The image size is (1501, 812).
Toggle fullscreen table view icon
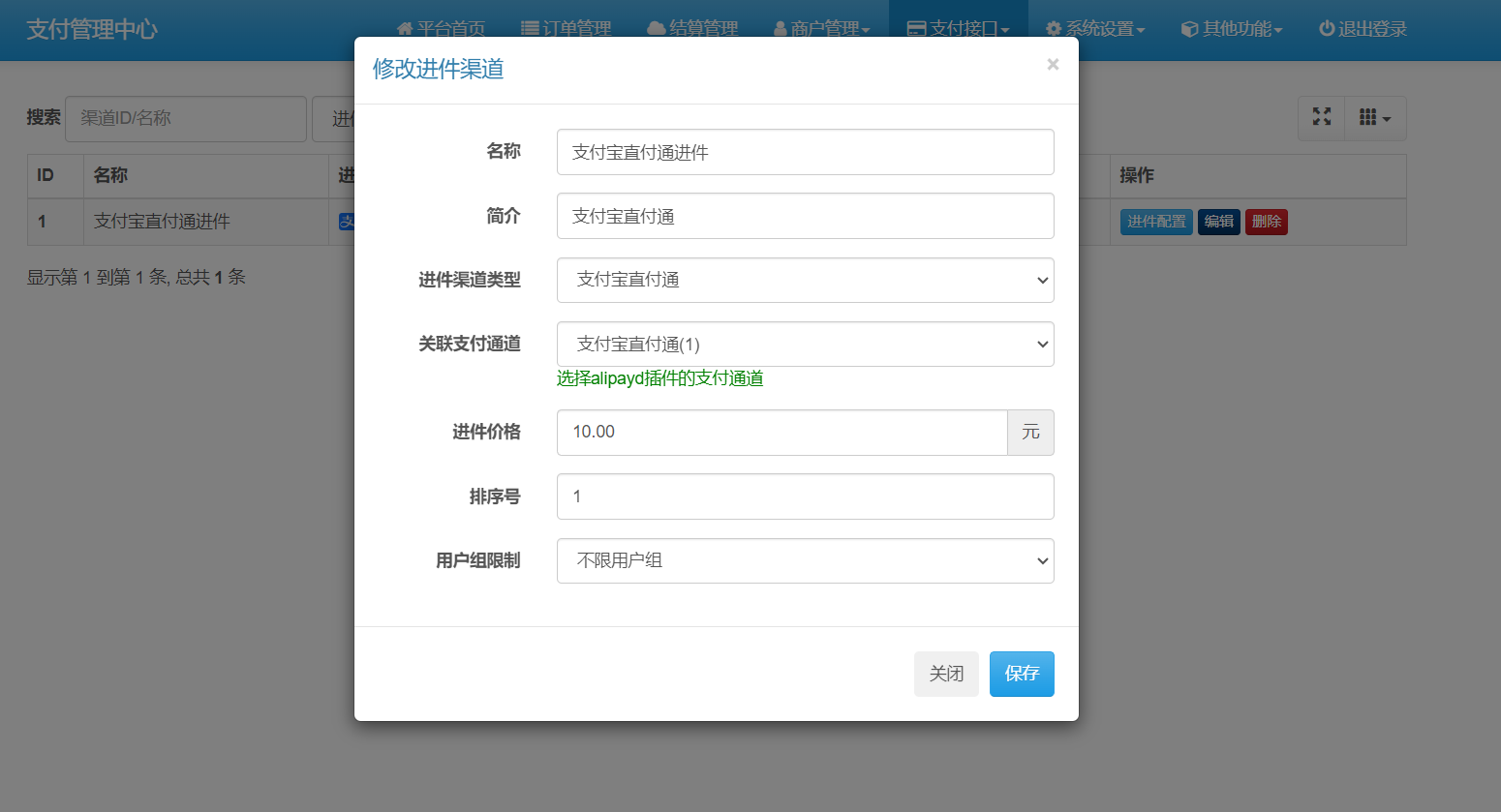click(1322, 117)
